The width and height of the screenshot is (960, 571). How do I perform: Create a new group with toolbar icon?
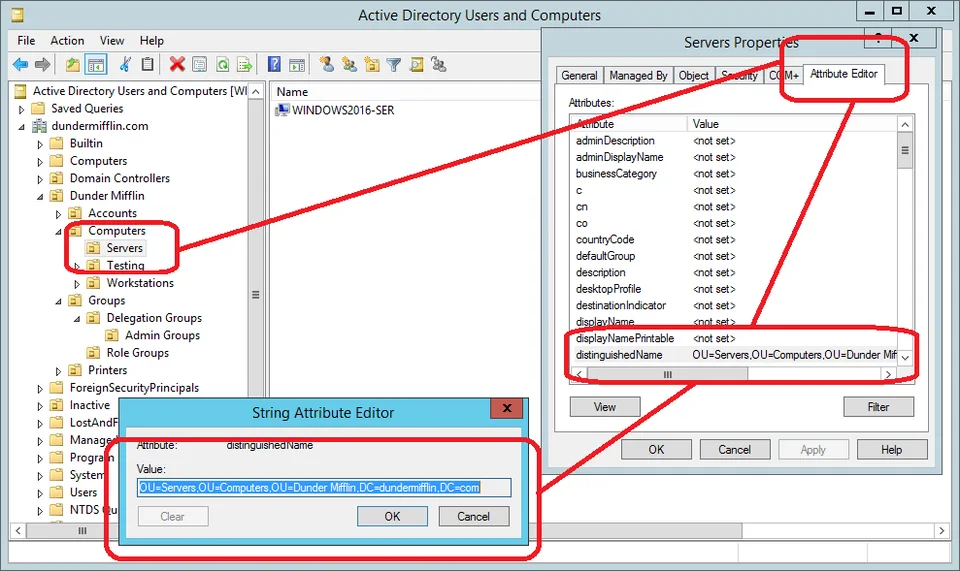pyautogui.click(x=349, y=64)
